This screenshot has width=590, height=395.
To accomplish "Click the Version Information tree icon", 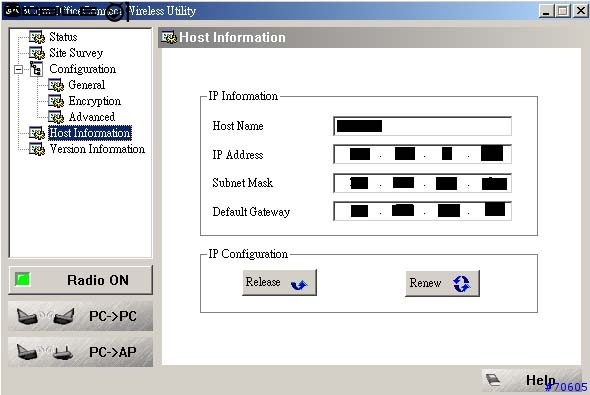I will [x=37, y=149].
